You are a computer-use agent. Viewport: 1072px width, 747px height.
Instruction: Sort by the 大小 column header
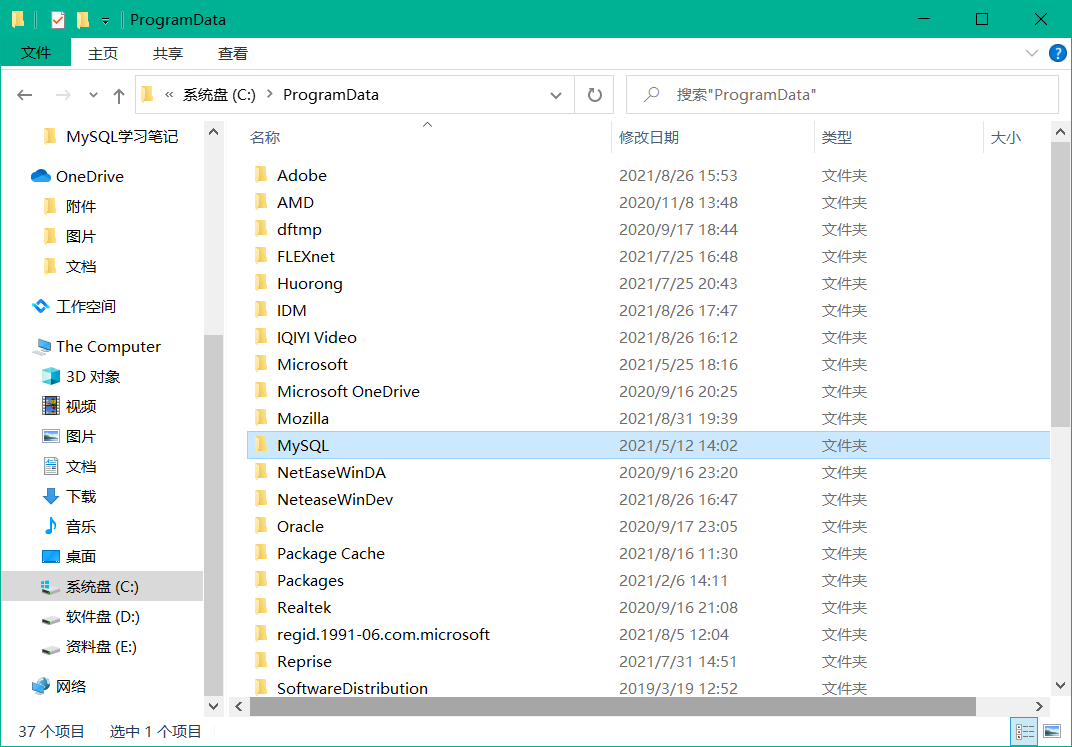1006,137
